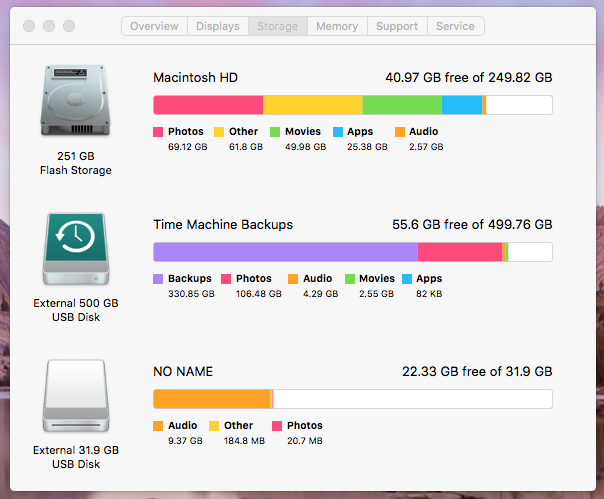Click the blue Apps swatch under Time Machine
The height and width of the screenshot is (499, 604).
407,279
